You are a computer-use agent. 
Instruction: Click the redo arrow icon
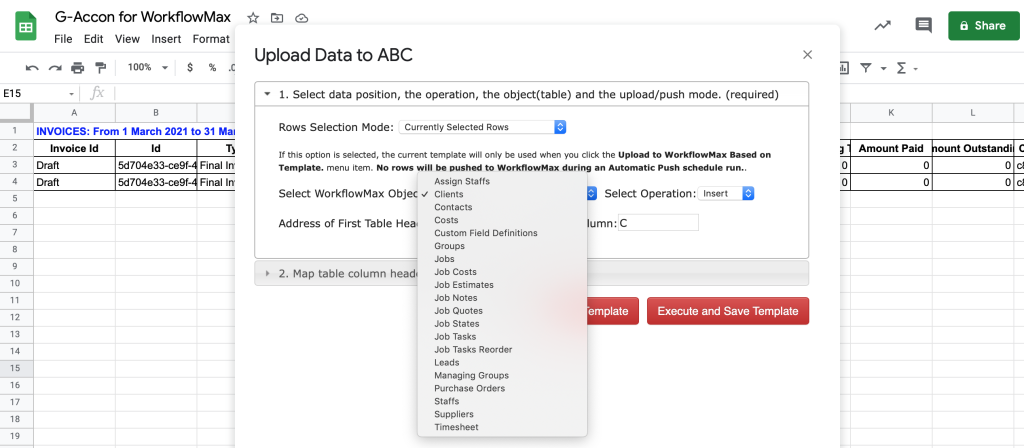pos(55,67)
